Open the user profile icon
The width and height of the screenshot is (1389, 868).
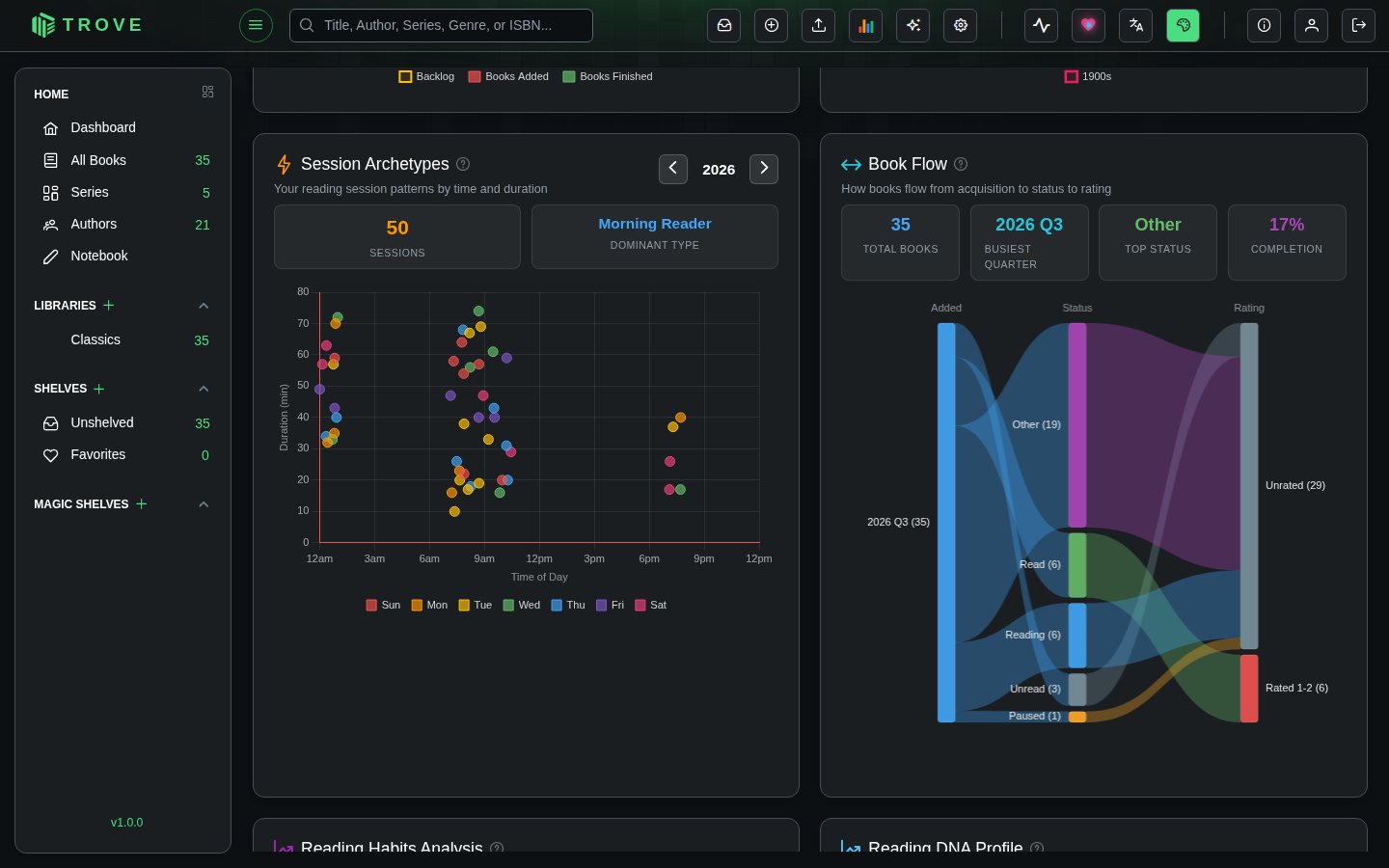(x=1311, y=25)
